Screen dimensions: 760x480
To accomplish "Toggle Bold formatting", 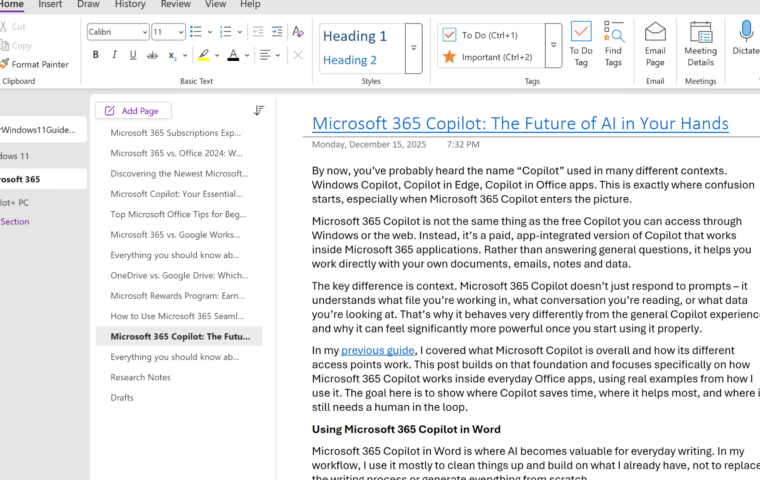I will point(95,55).
